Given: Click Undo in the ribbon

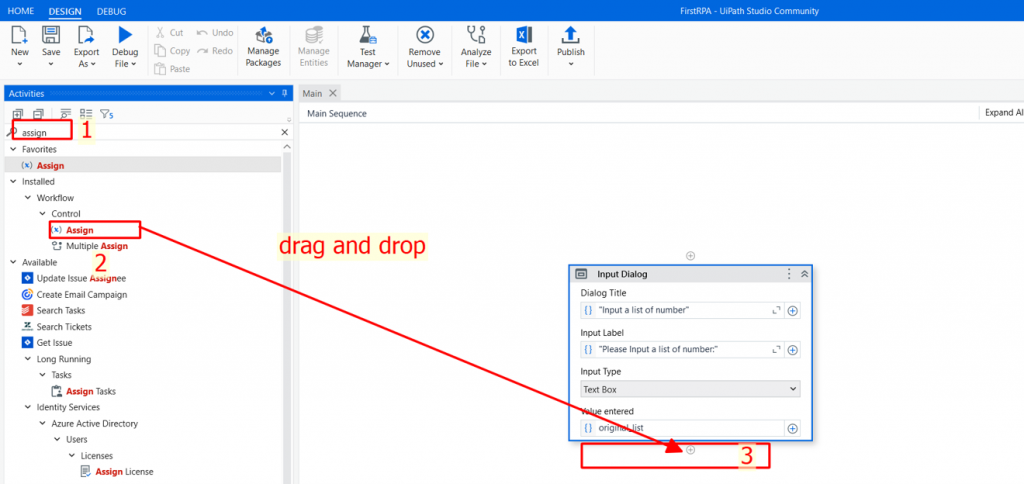Looking at the screenshot, I should pos(215,33).
